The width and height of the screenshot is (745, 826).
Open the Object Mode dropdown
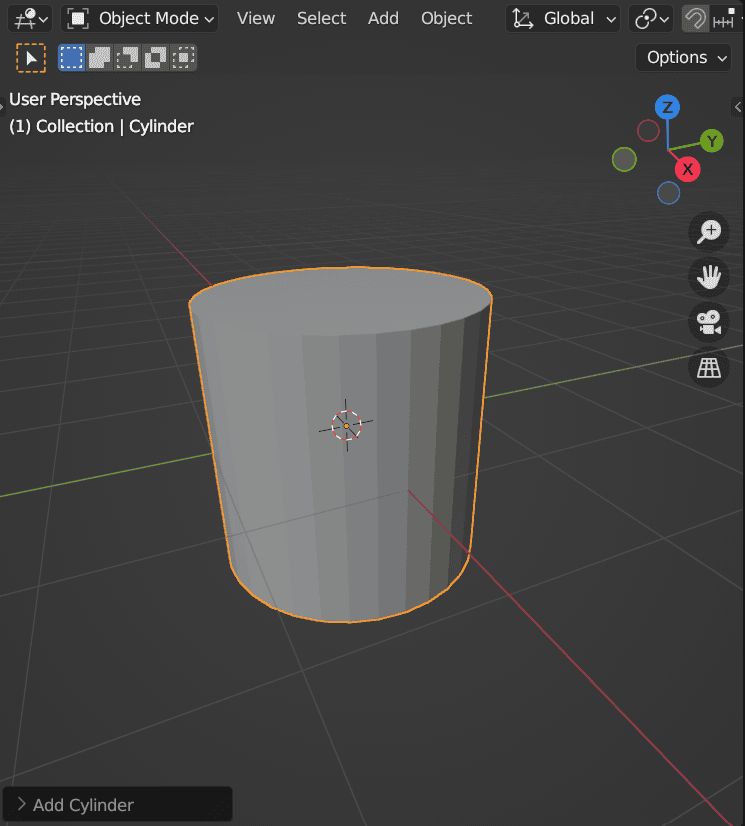(140, 19)
